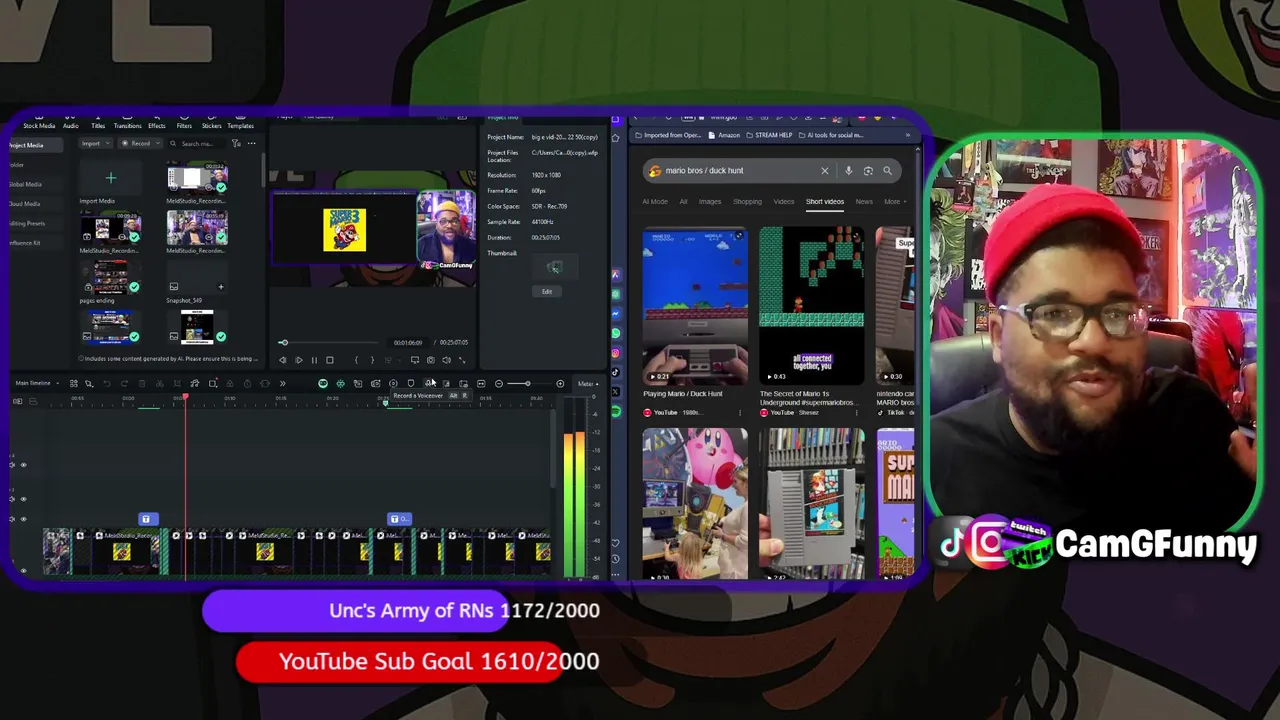Click the magnifier search button
This screenshot has width=1280, height=720.
click(x=887, y=171)
